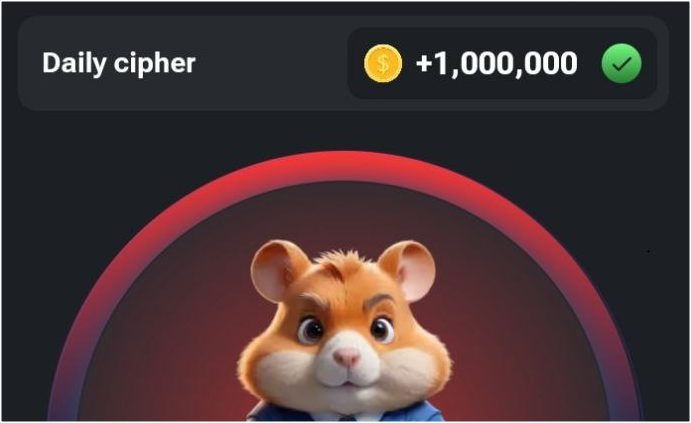Click the dark reward pill beside the coin
The width and height of the screenshot is (691, 423).
(502, 63)
